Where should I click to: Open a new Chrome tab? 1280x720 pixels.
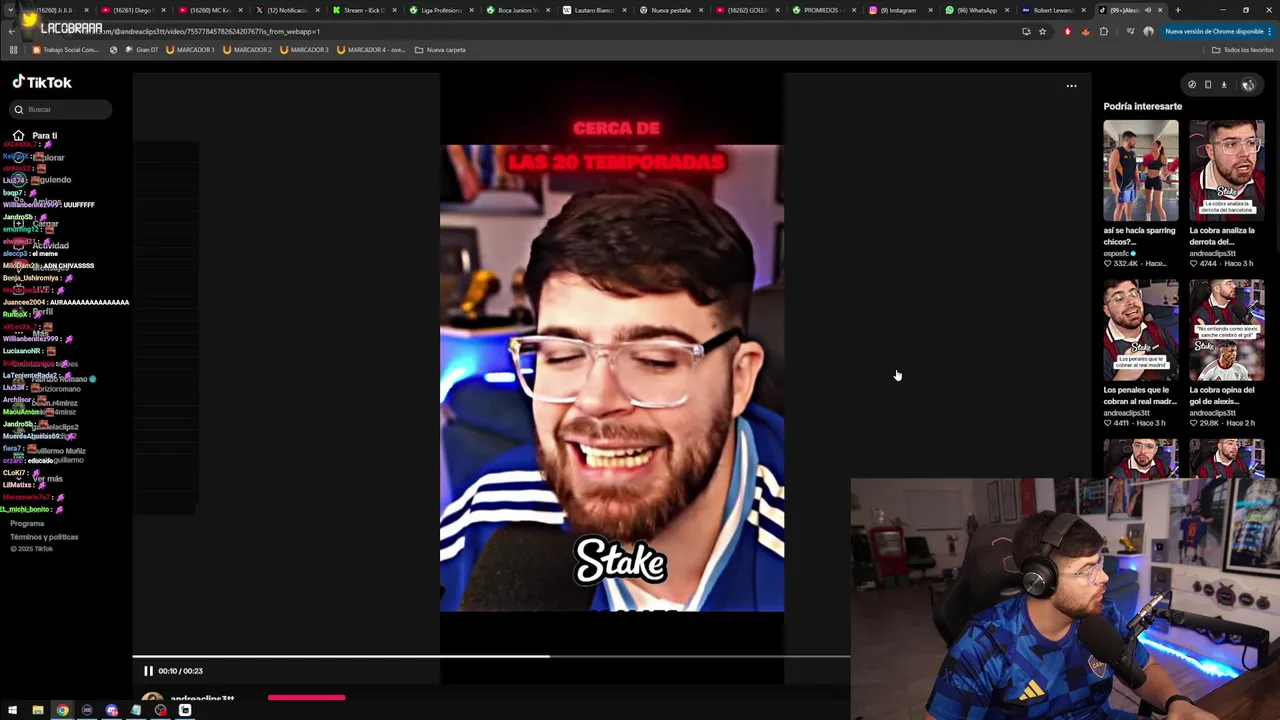1178,10
